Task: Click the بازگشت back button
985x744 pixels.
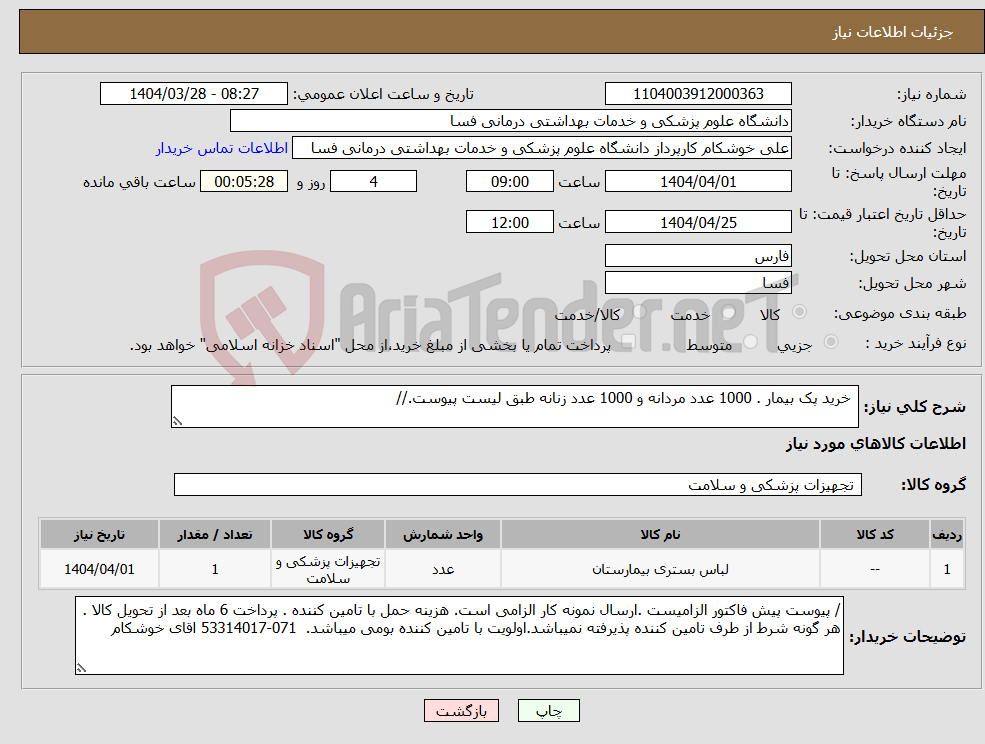Action: [x=461, y=711]
